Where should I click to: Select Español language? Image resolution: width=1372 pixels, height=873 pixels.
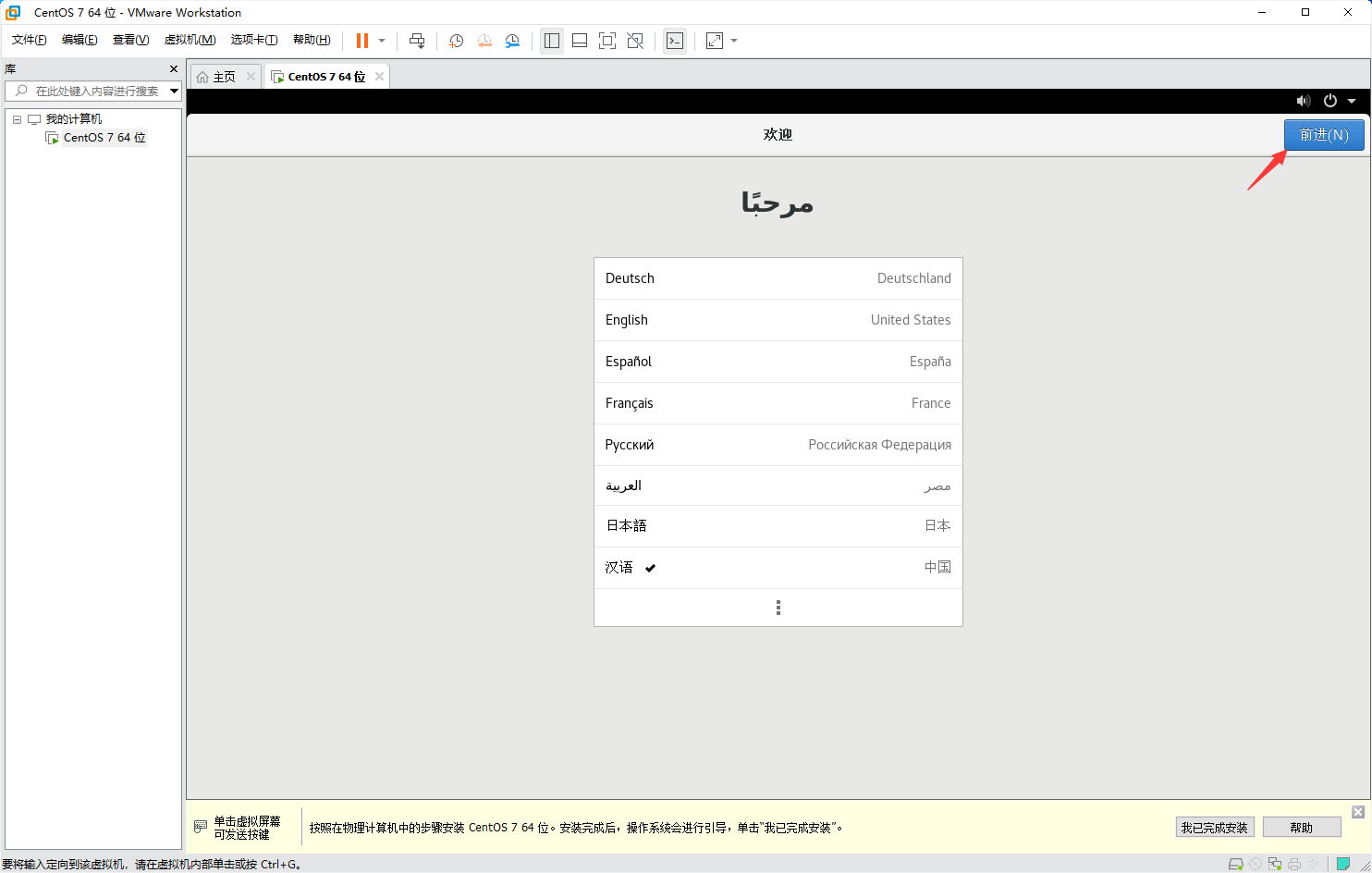click(778, 362)
